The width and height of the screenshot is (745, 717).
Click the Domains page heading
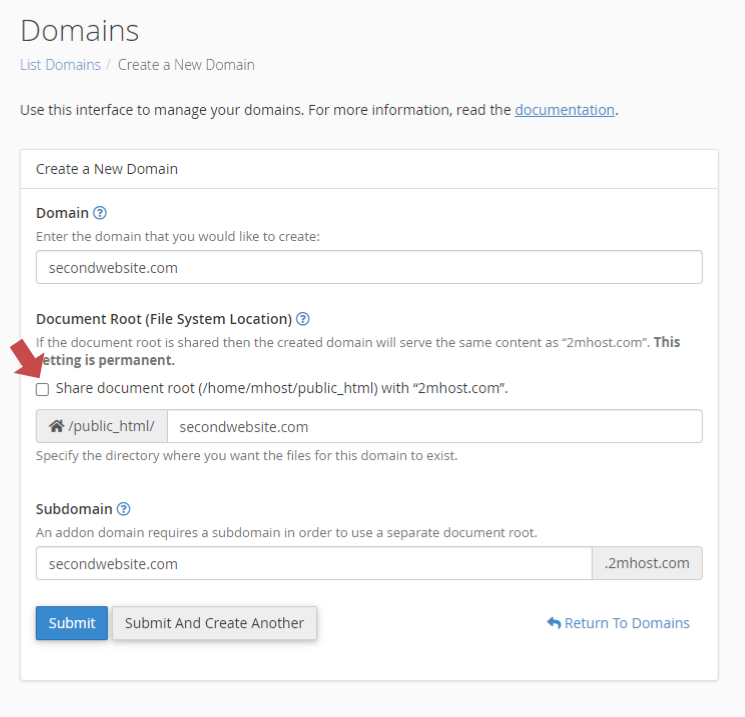click(80, 31)
